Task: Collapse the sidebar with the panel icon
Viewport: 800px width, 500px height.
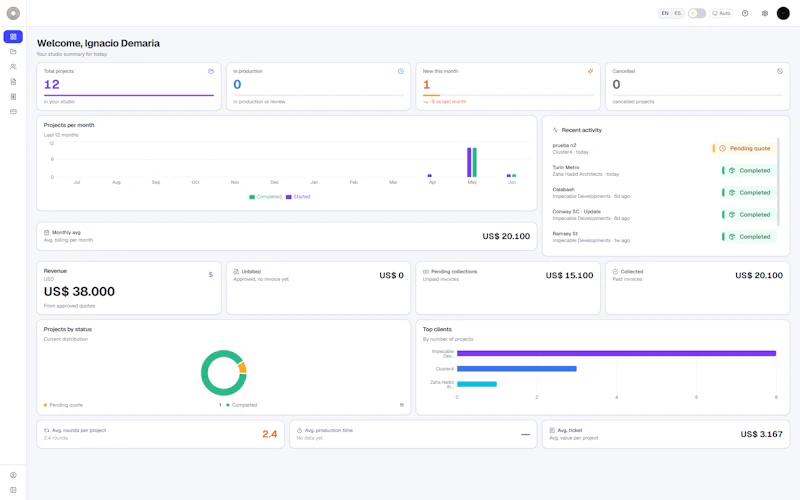Action: [x=13, y=490]
